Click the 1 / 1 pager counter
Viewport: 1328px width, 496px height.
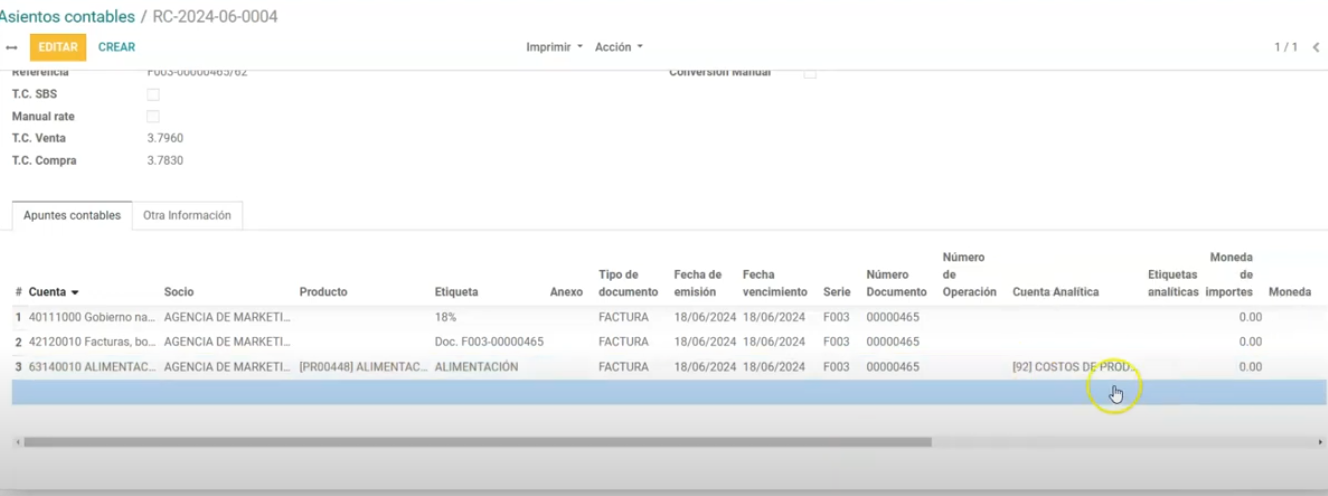(1285, 47)
